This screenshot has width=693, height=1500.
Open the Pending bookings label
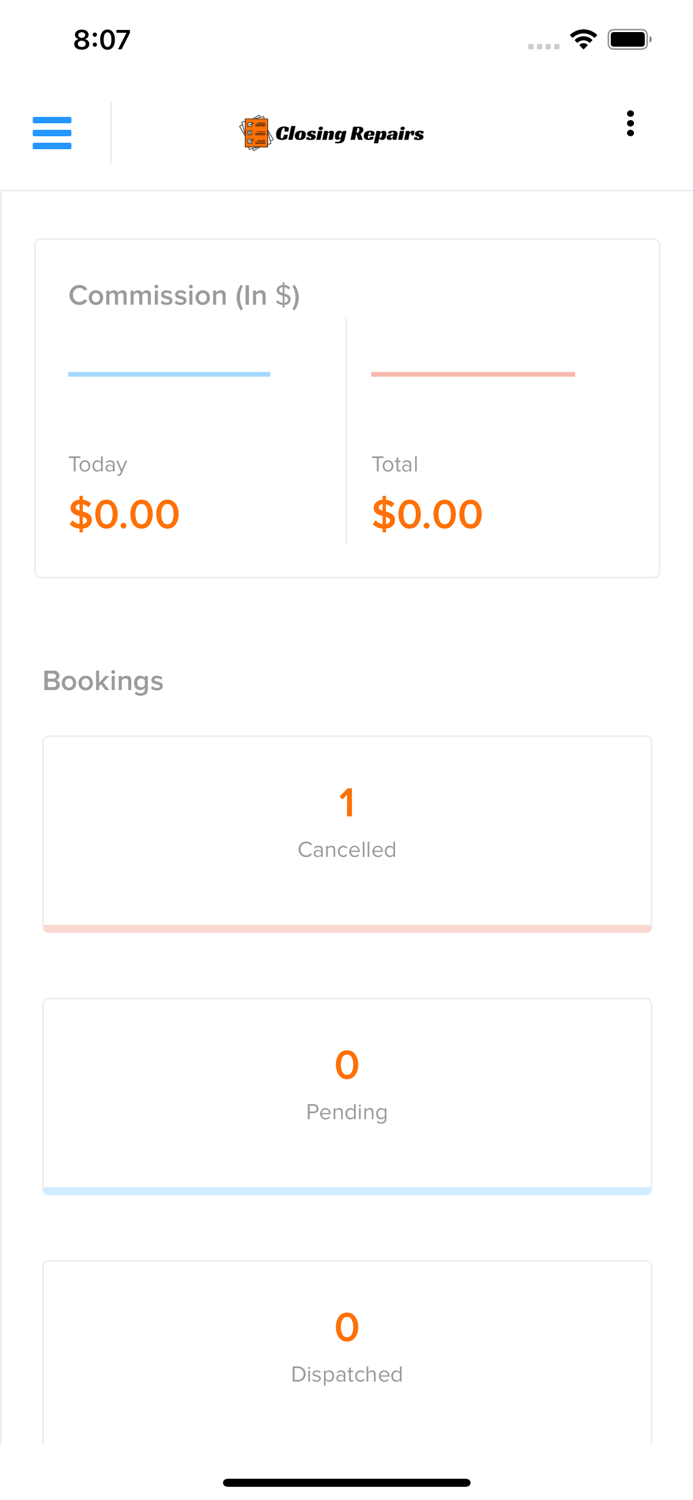[347, 1112]
